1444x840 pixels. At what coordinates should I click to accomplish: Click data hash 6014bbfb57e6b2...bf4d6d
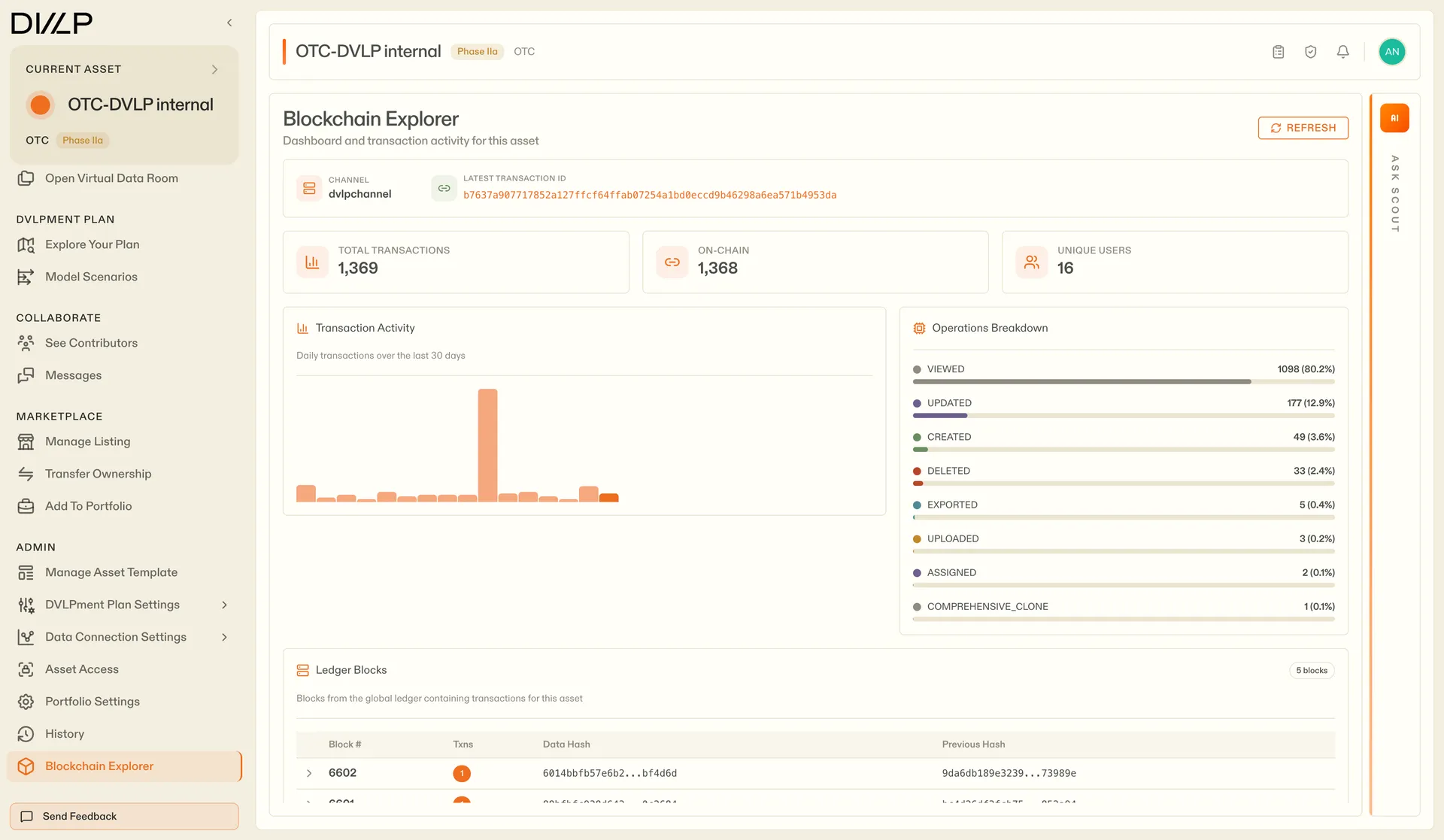click(610, 773)
